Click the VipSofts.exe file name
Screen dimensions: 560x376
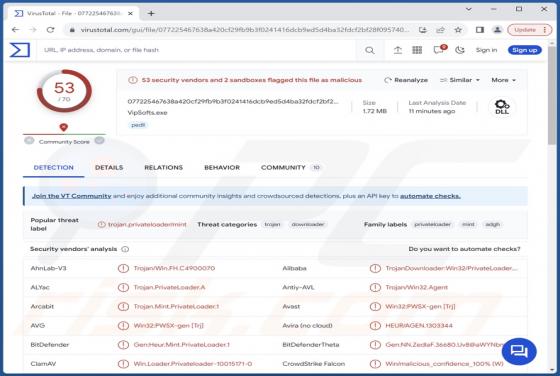[x=148, y=112]
